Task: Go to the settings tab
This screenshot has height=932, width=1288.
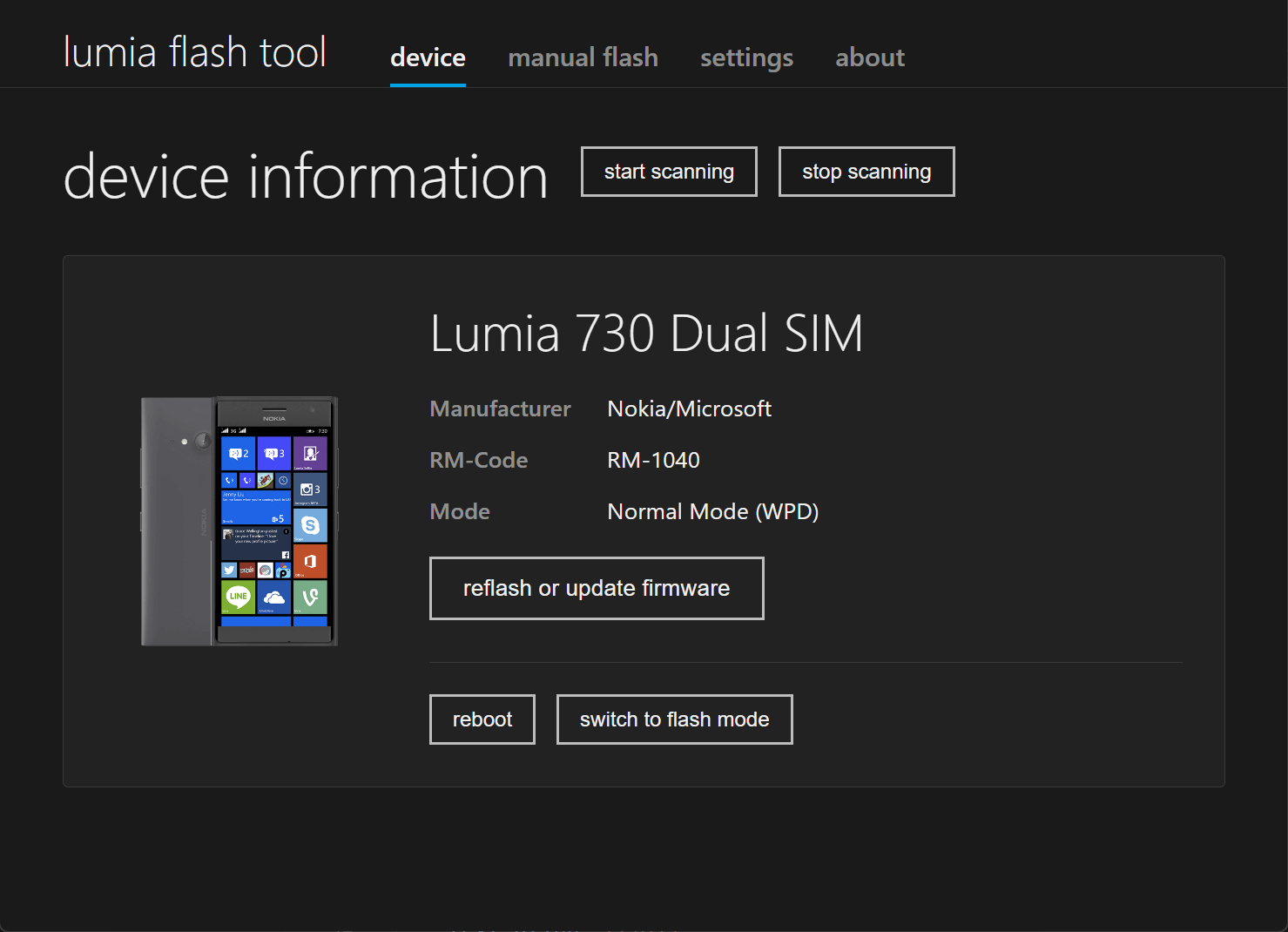Action: [746, 57]
